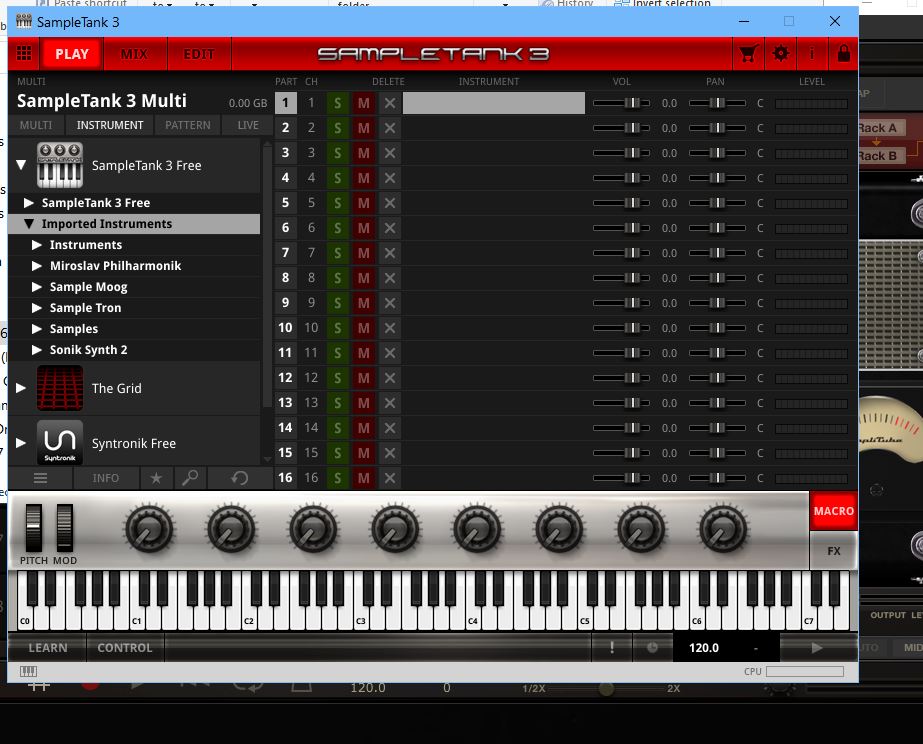Click the part 1 instrument name field
Image resolution: width=923 pixels, height=744 pixels.
click(x=494, y=104)
